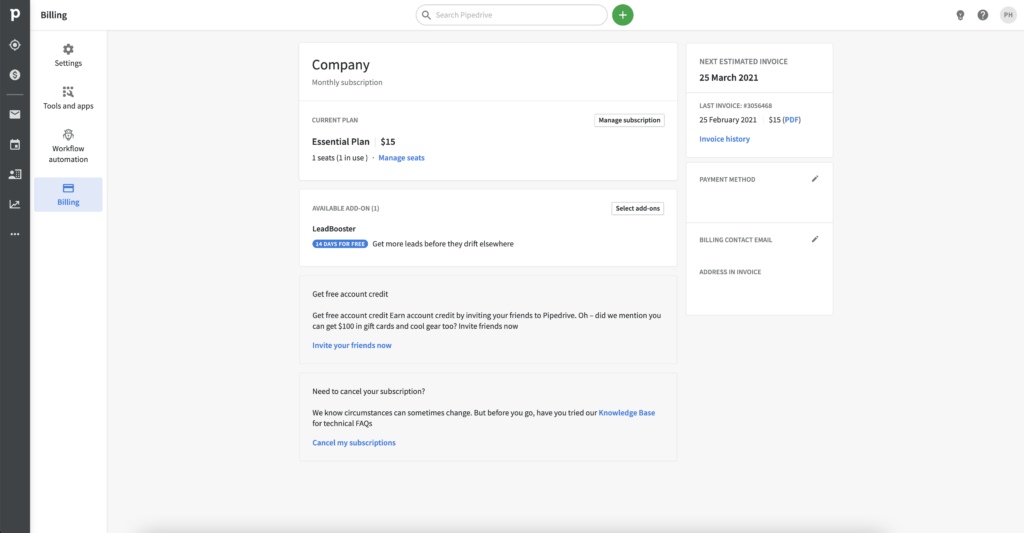1024x533 pixels.
Task: Open Workflow automation menu item
Action: pos(68,146)
